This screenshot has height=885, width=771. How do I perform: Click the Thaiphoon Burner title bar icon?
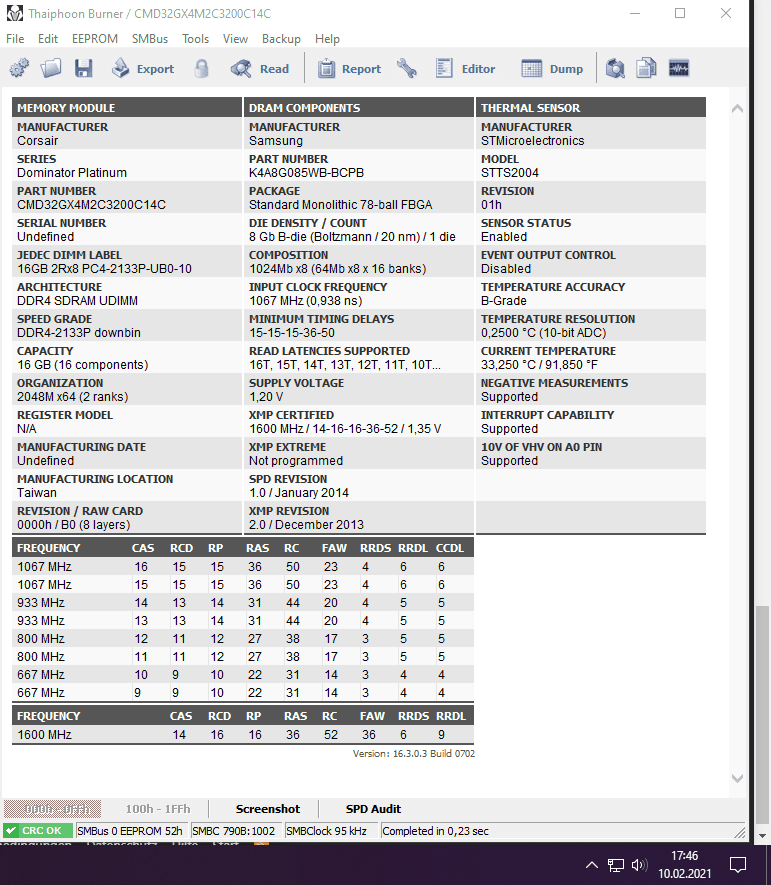click(x=15, y=13)
